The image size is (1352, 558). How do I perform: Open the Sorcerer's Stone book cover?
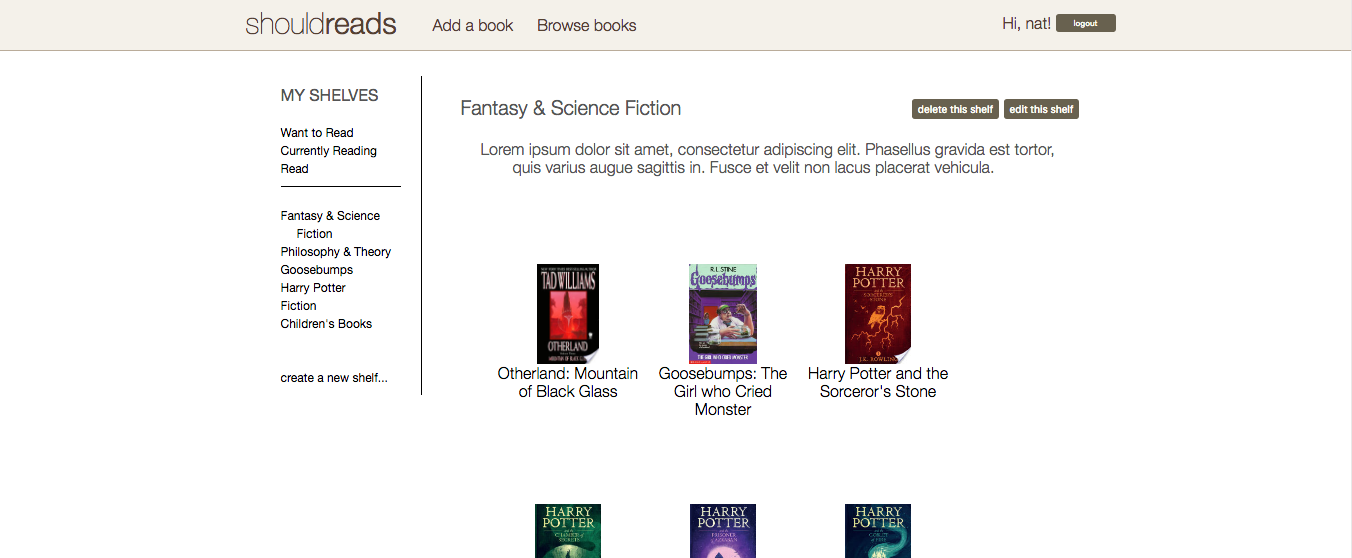click(878, 313)
